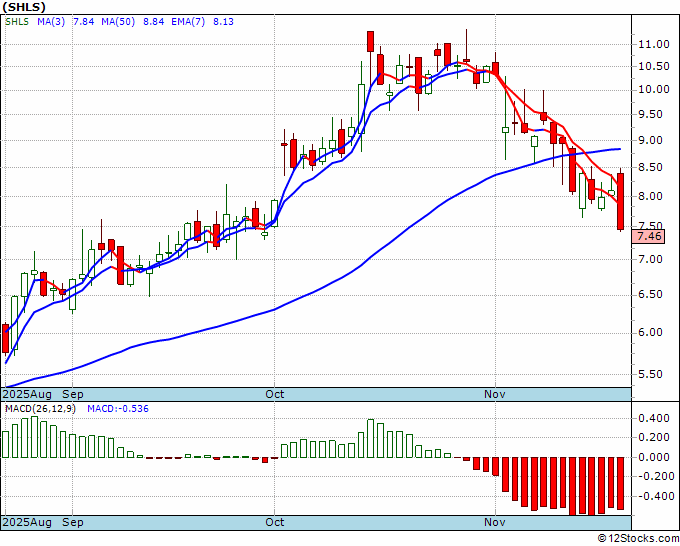Click the 9.00 price axis label
Viewport: 680px width, 546px height.
click(x=651, y=141)
